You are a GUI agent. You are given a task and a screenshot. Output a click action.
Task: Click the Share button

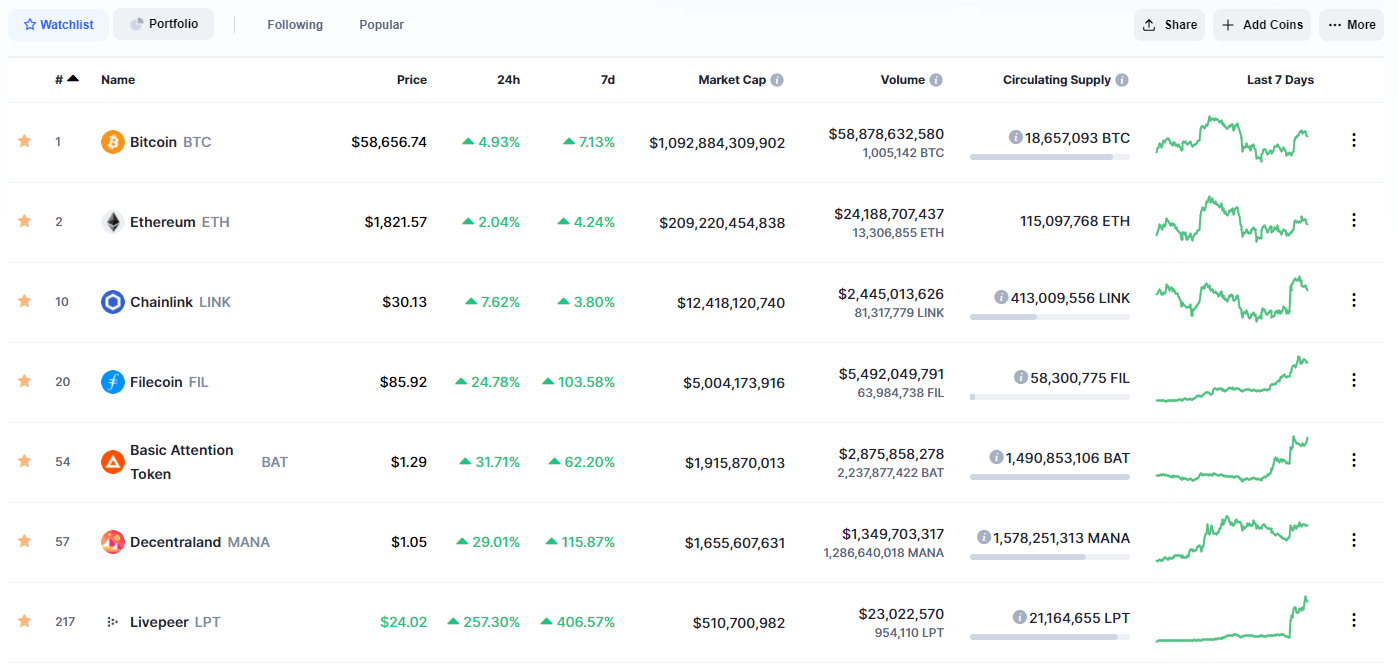pyautogui.click(x=1169, y=25)
